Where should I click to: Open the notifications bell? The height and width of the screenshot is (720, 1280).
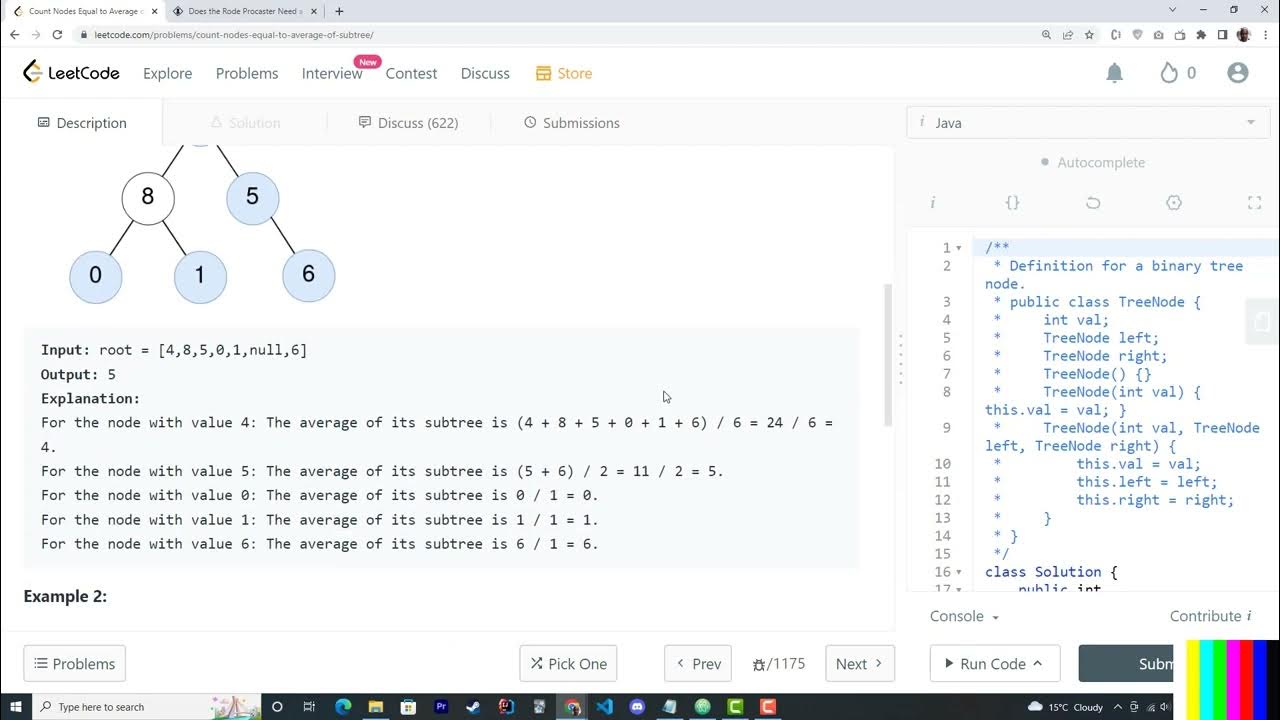1114,73
